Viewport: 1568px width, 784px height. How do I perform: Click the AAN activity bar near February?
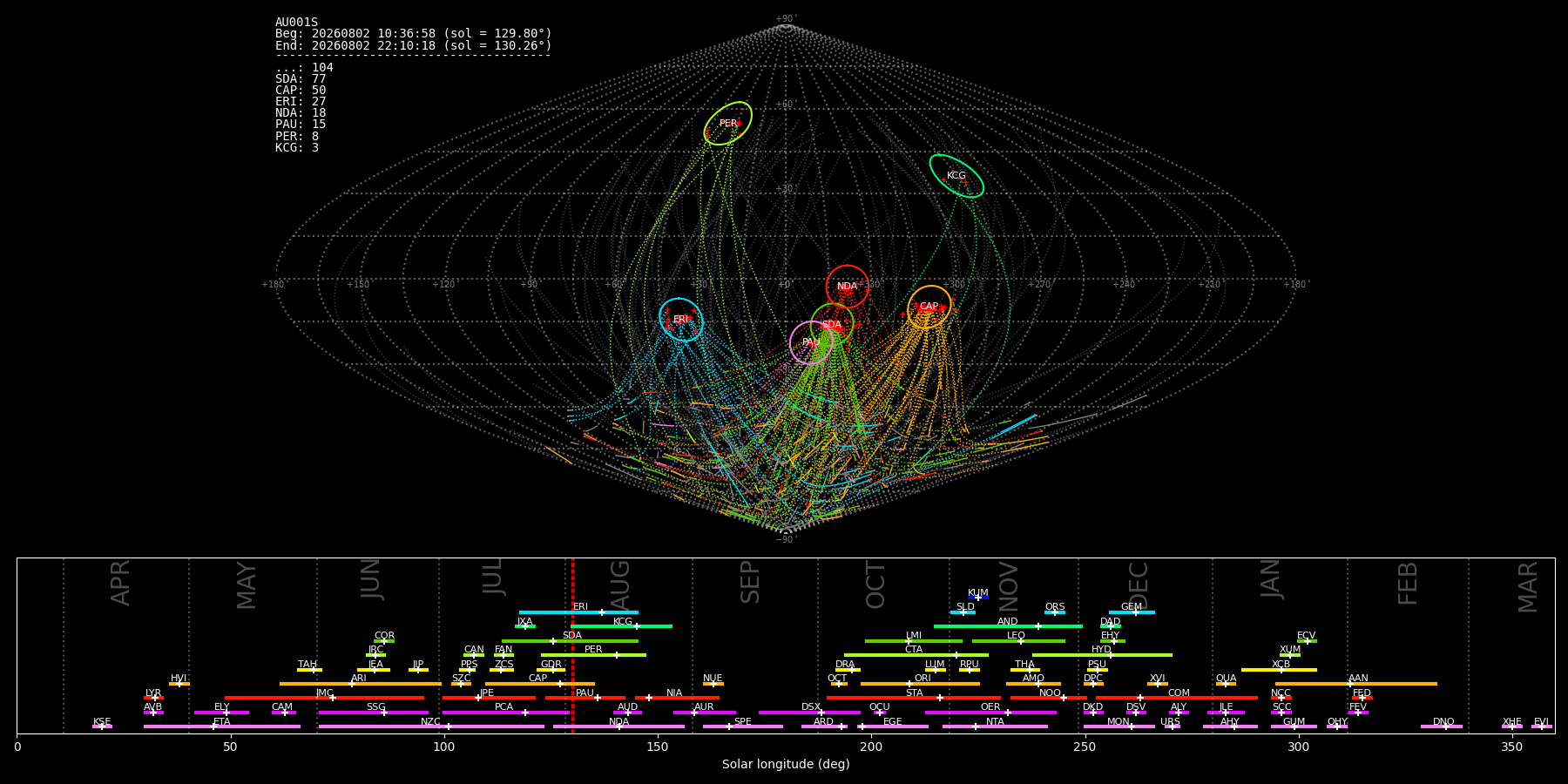point(1356,684)
